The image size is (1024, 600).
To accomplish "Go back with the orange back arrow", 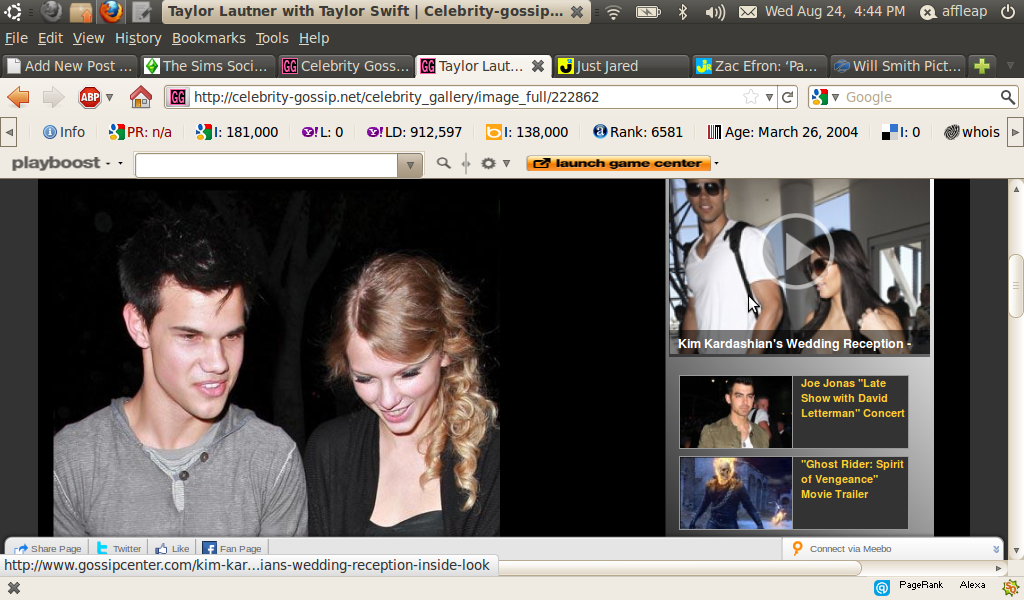I will tap(18, 97).
